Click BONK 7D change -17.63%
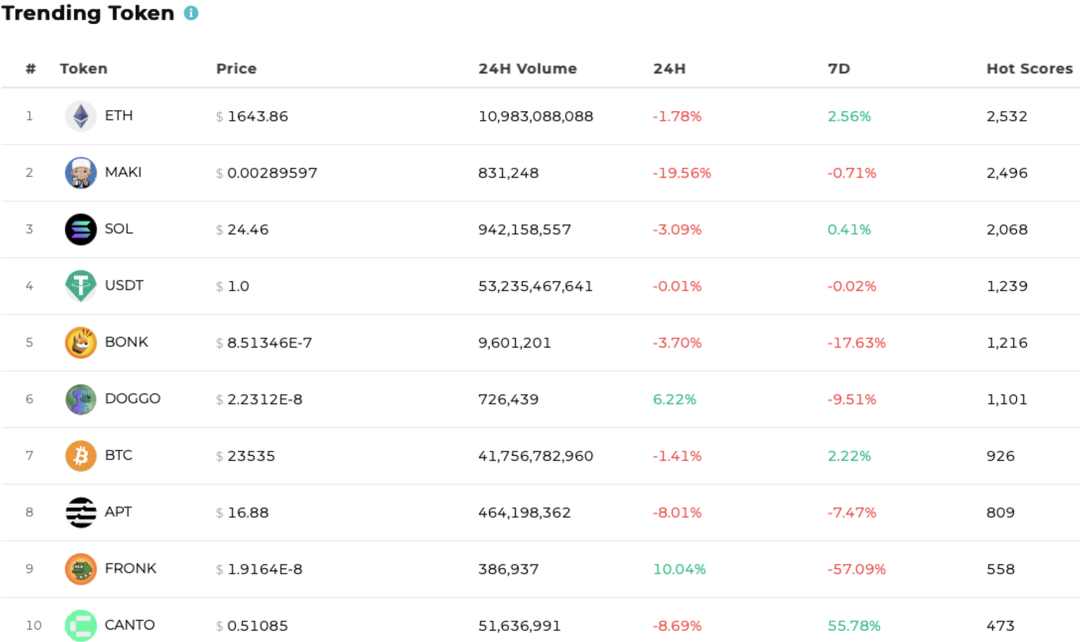Screen dimensions: 1080x642 point(856,342)
